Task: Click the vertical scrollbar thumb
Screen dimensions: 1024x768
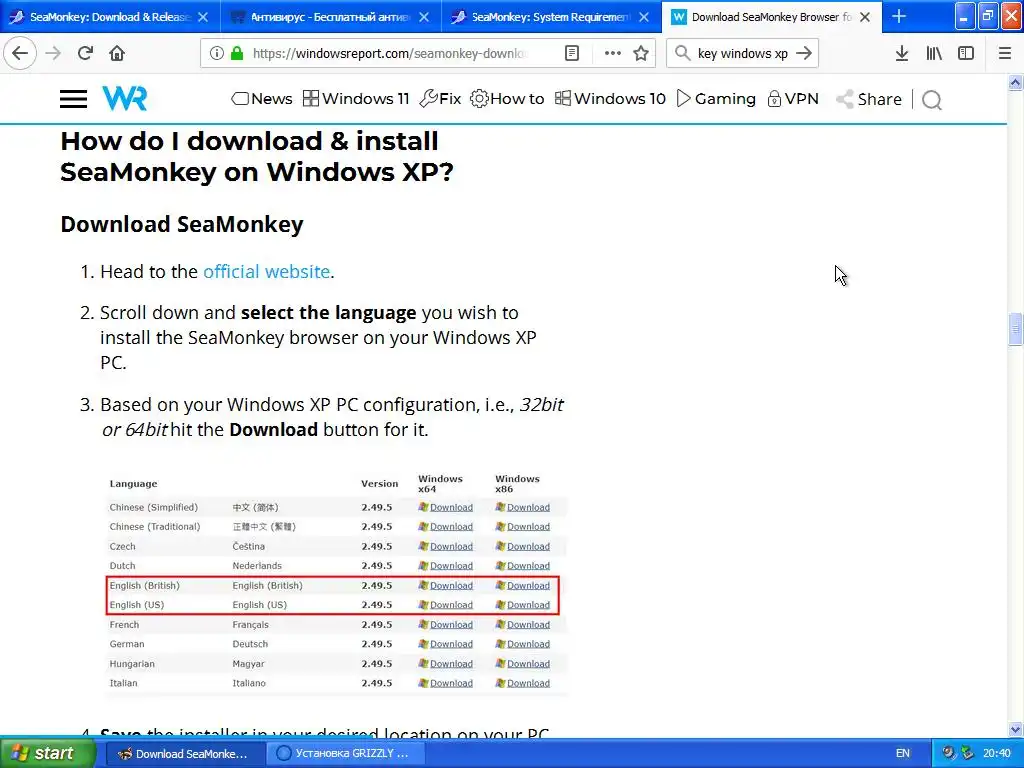Action: 1016,330
